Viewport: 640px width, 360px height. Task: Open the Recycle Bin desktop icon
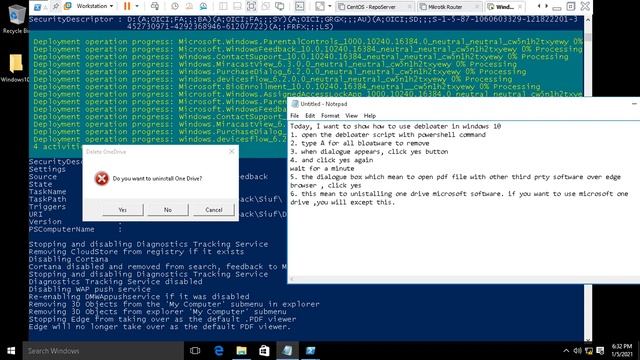[x=15, y=18]
